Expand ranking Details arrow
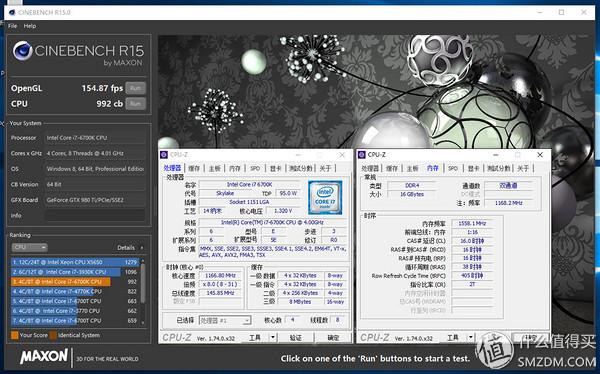Image resolution: width=600 pixels, height=374 pixels. point(142,248)
